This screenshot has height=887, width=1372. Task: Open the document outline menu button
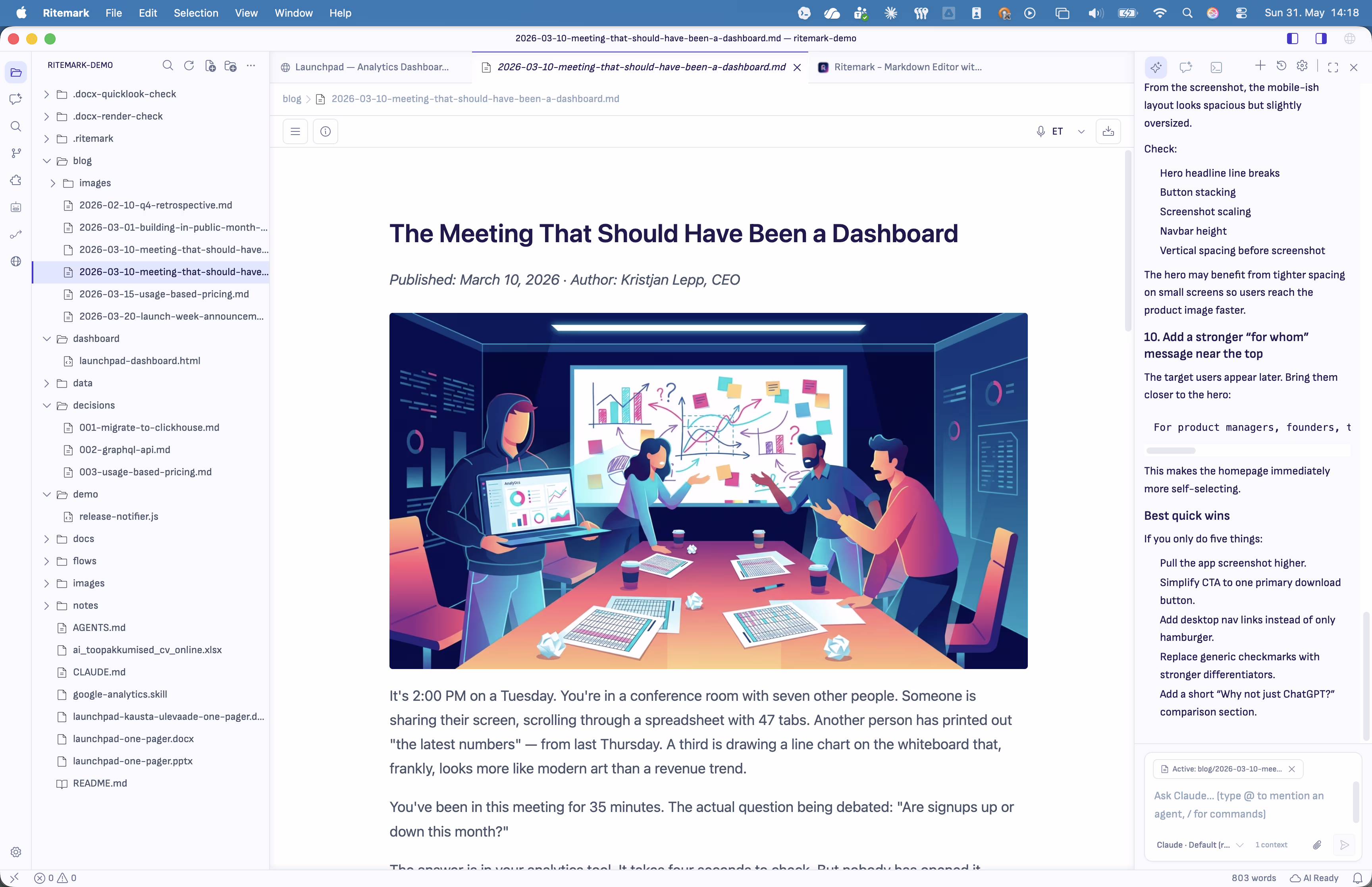click(295, 131)
